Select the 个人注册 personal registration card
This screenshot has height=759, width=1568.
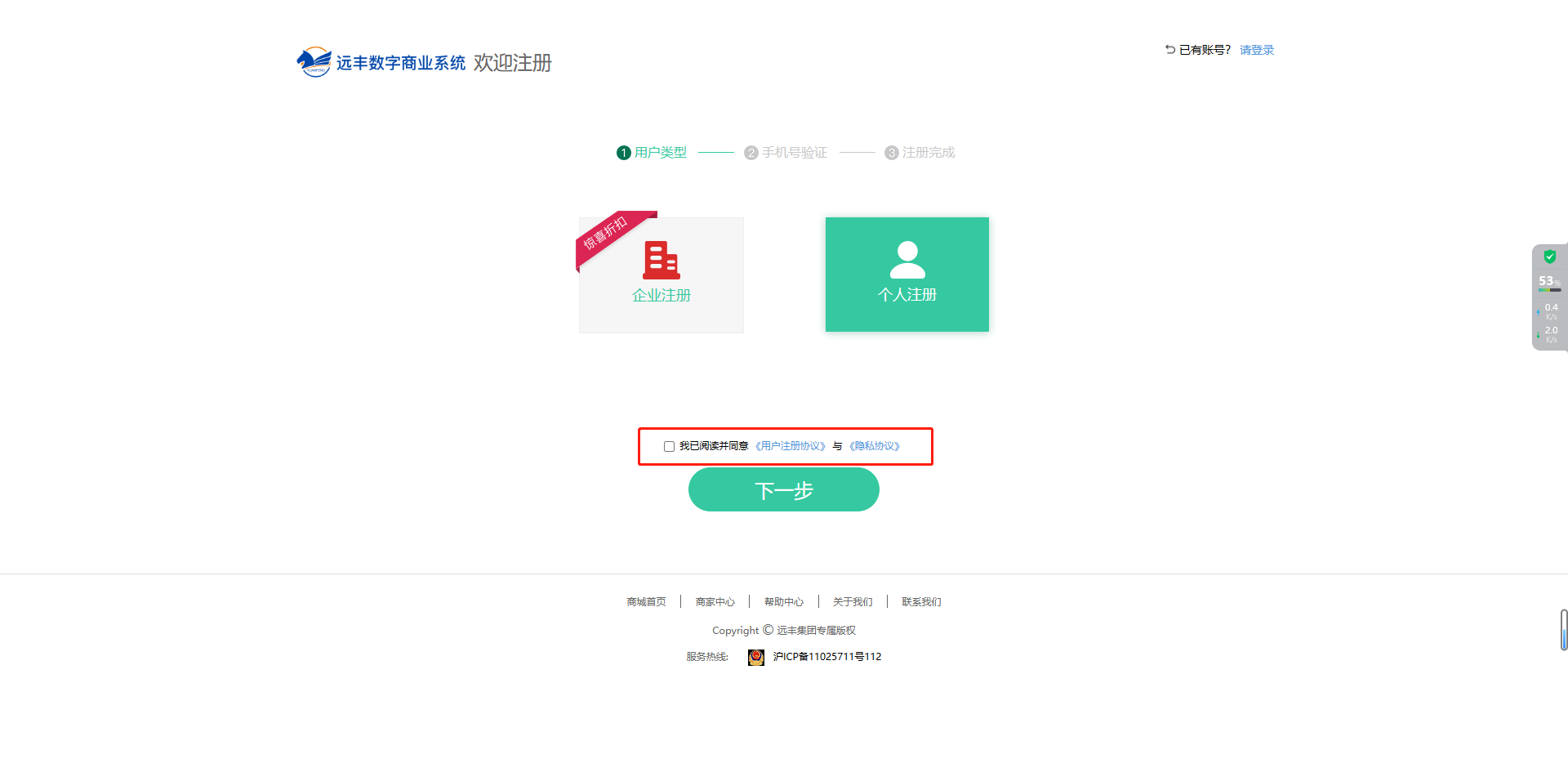907,275
